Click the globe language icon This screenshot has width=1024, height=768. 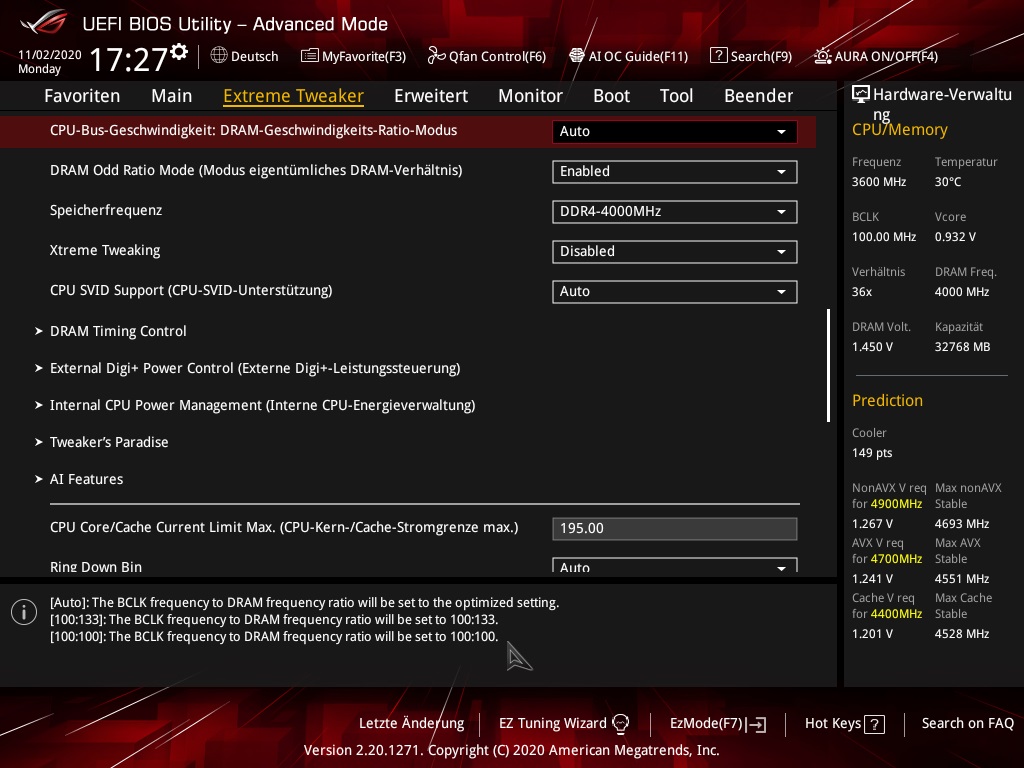pos(219,56)
